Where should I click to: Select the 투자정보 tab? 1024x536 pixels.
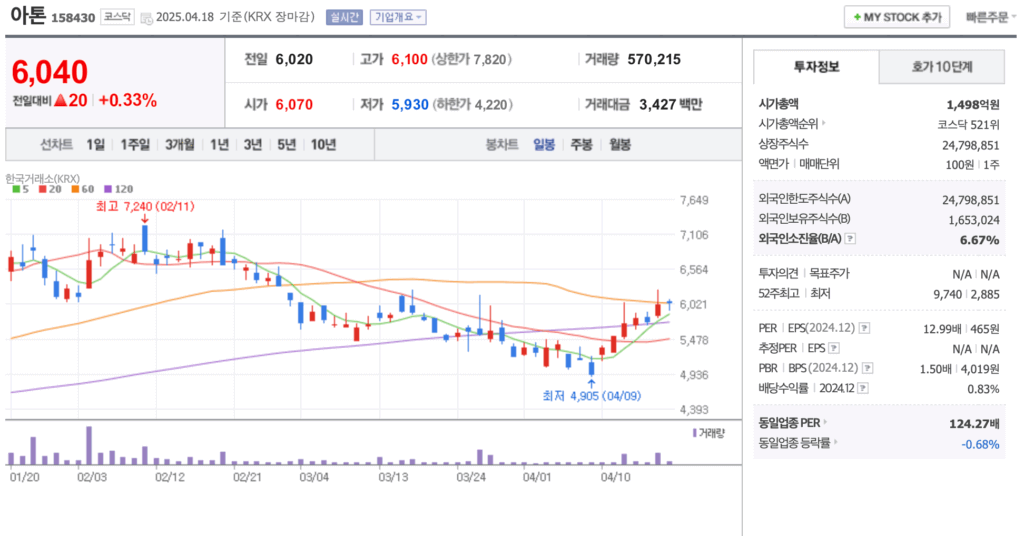tap(816, 67)
